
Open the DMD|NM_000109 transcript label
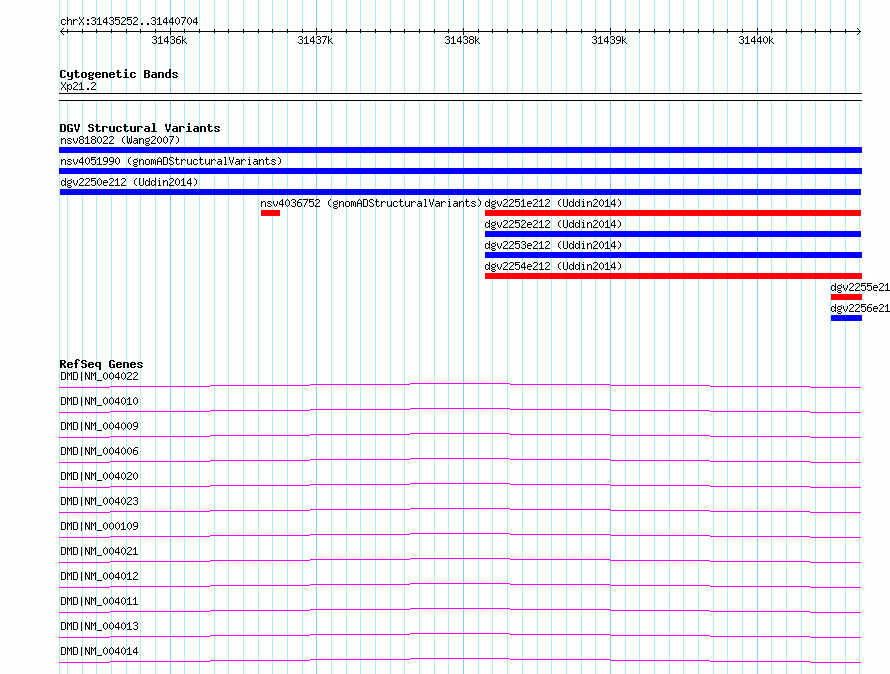99,526
